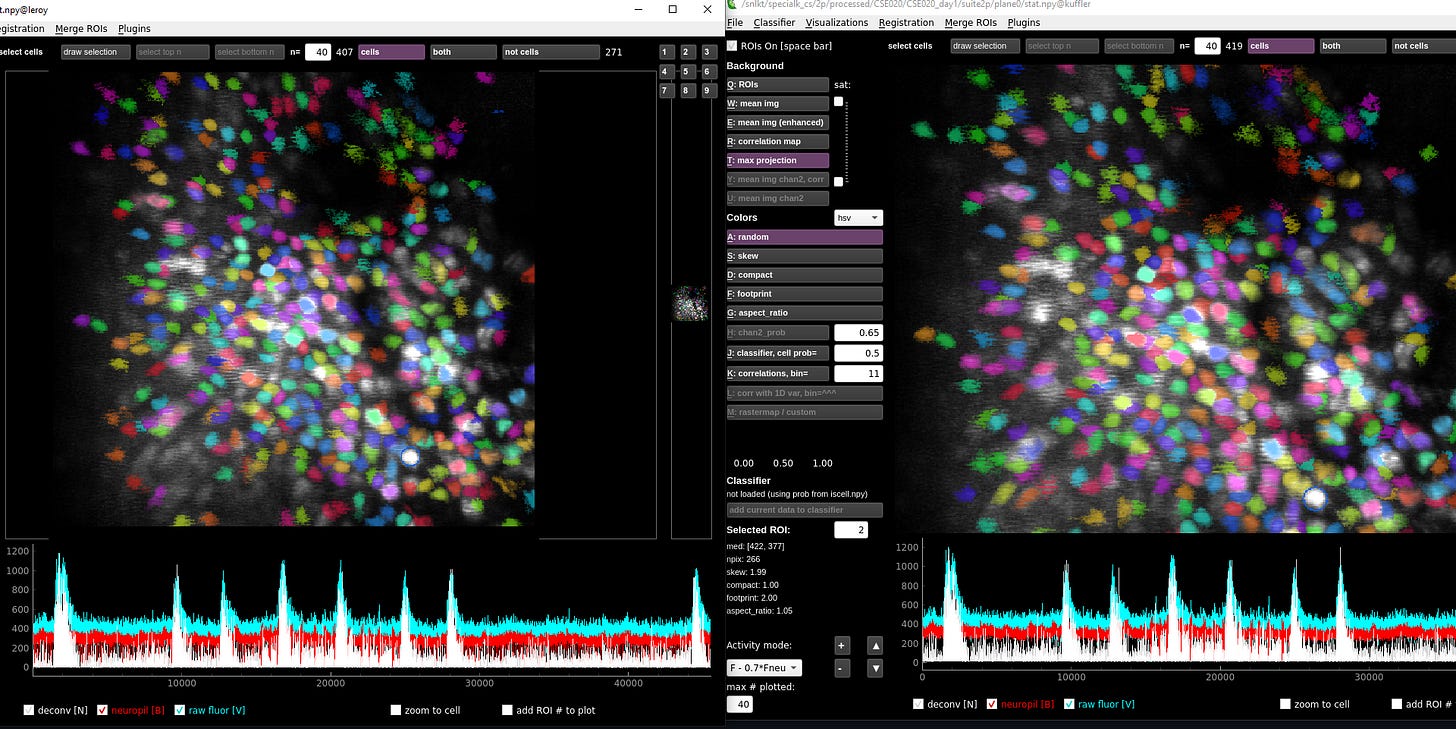Click the up arrow trace button

click(x=875, y=646)
